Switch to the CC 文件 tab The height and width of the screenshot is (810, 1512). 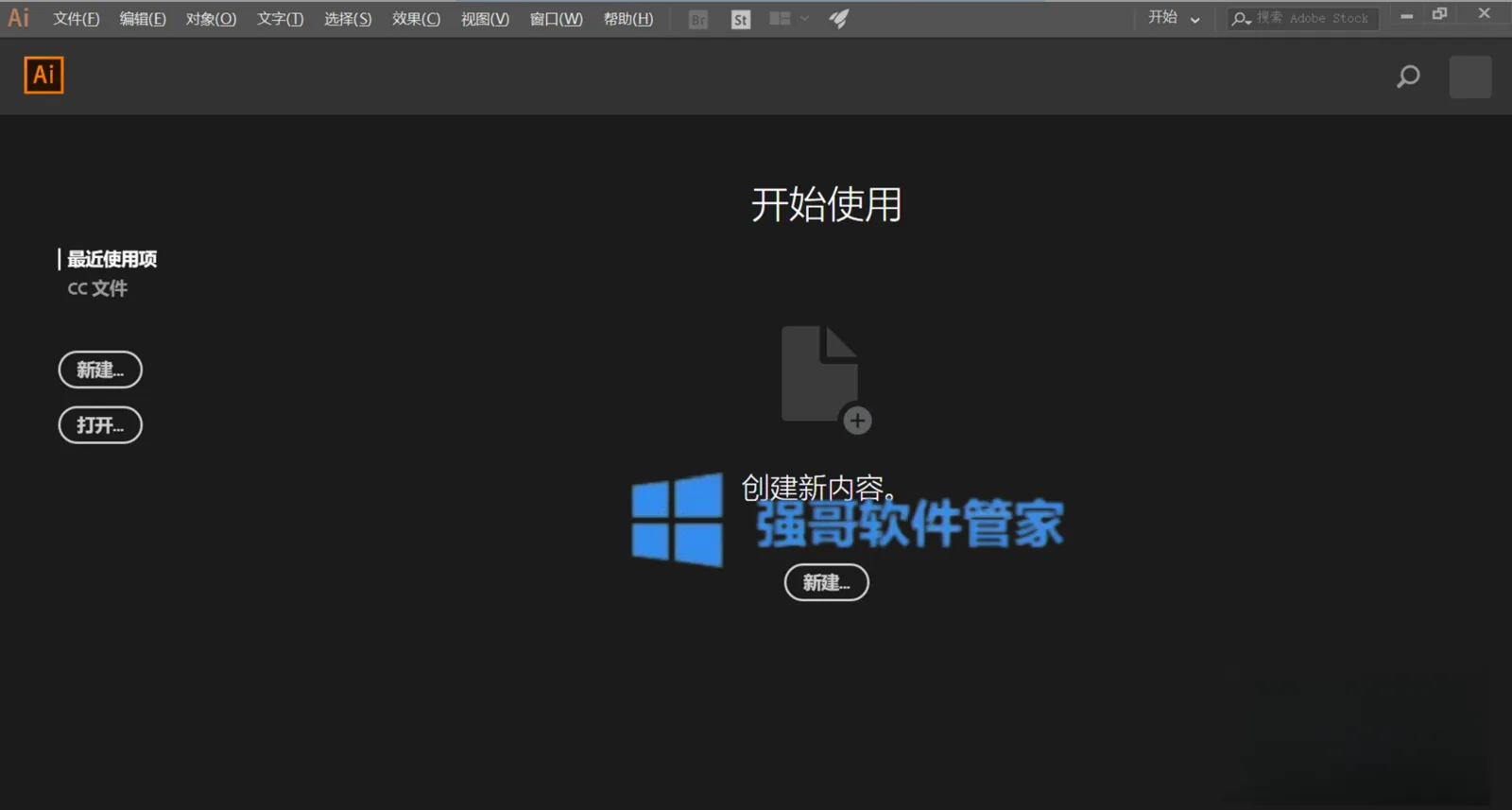point(97,288)
